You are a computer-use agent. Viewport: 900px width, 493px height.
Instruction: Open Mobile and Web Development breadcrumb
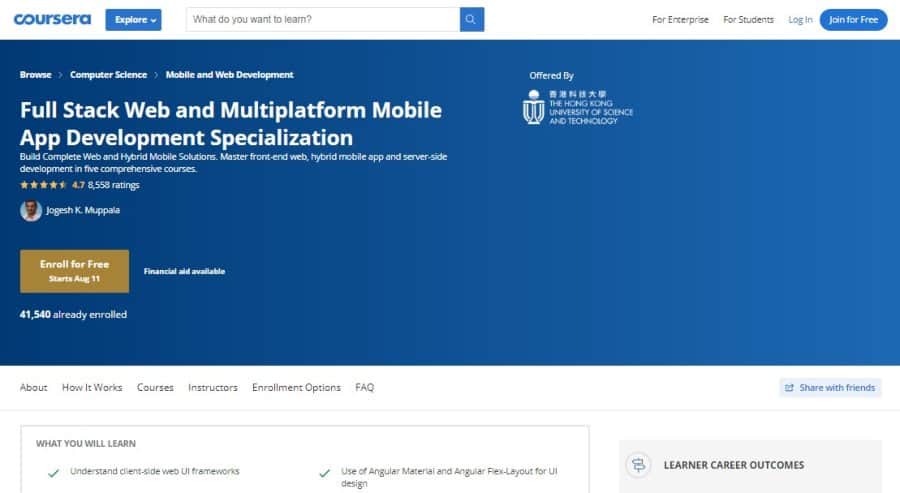(230, 75)
